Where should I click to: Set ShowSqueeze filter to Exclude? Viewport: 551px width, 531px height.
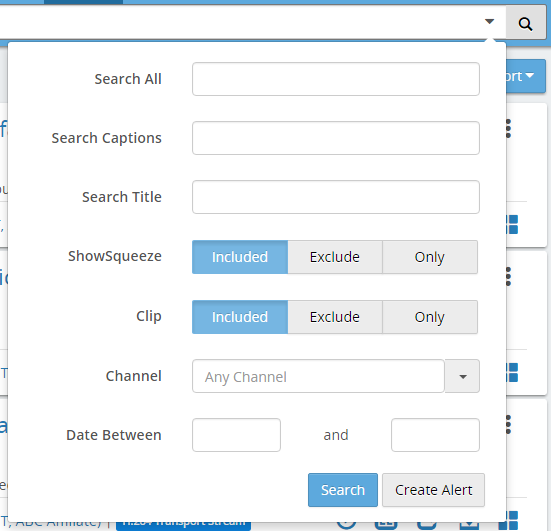click(x=335, y=257)
